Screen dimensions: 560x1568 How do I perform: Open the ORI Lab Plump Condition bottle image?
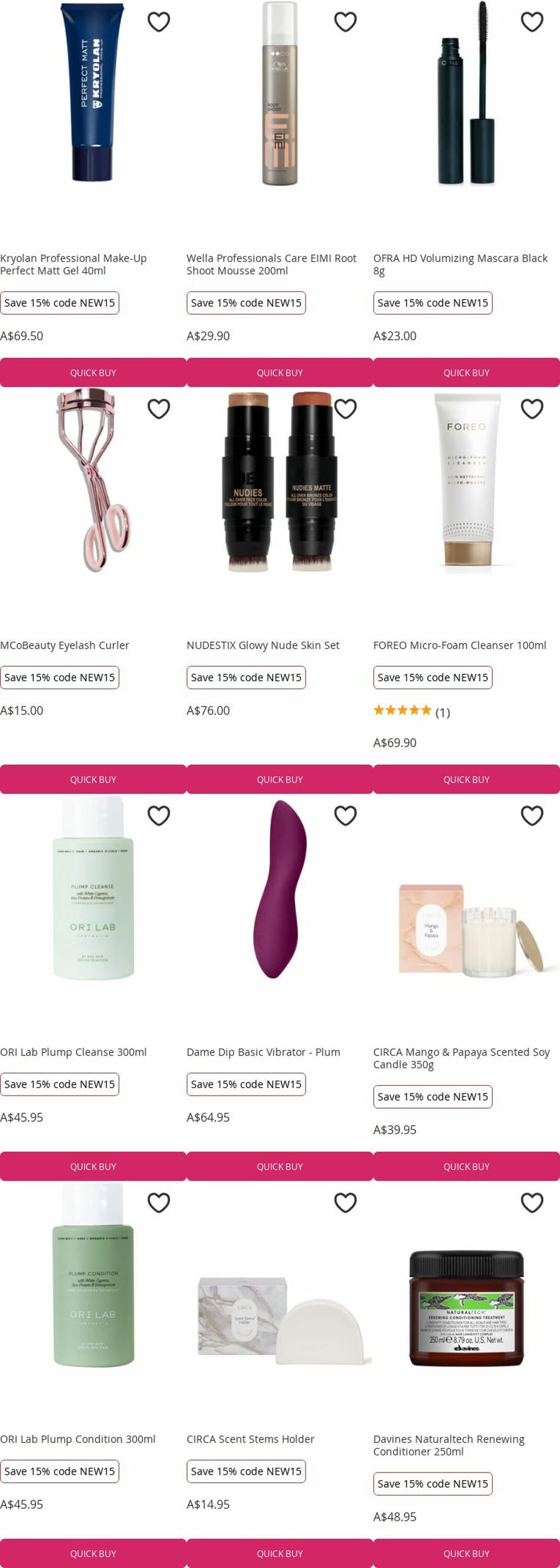coord(93,1275)
